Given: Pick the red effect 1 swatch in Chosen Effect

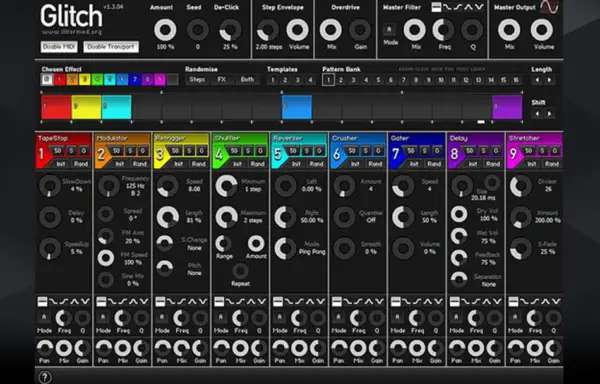Looking at the screenshot, I should coord(59,80).
